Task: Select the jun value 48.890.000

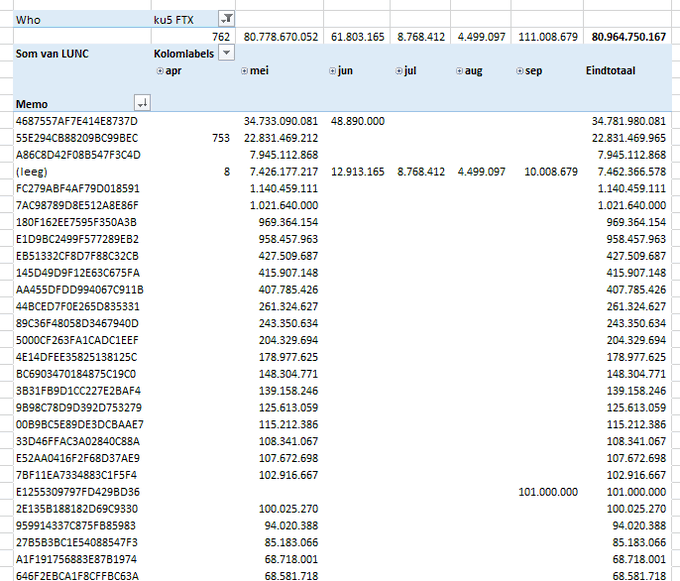Action: pyautogui.click(x=357, y=121)
